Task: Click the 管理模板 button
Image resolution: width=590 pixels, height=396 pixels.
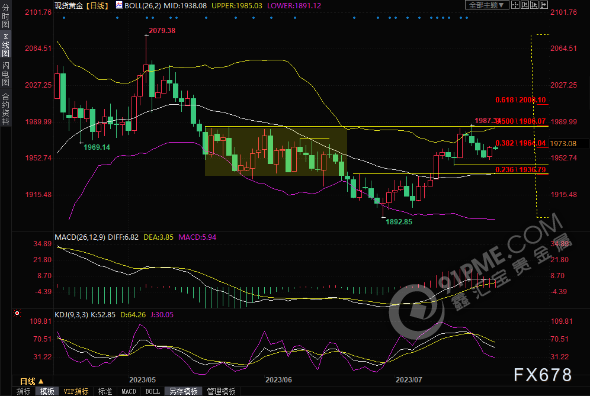Action: coord(221,391)
